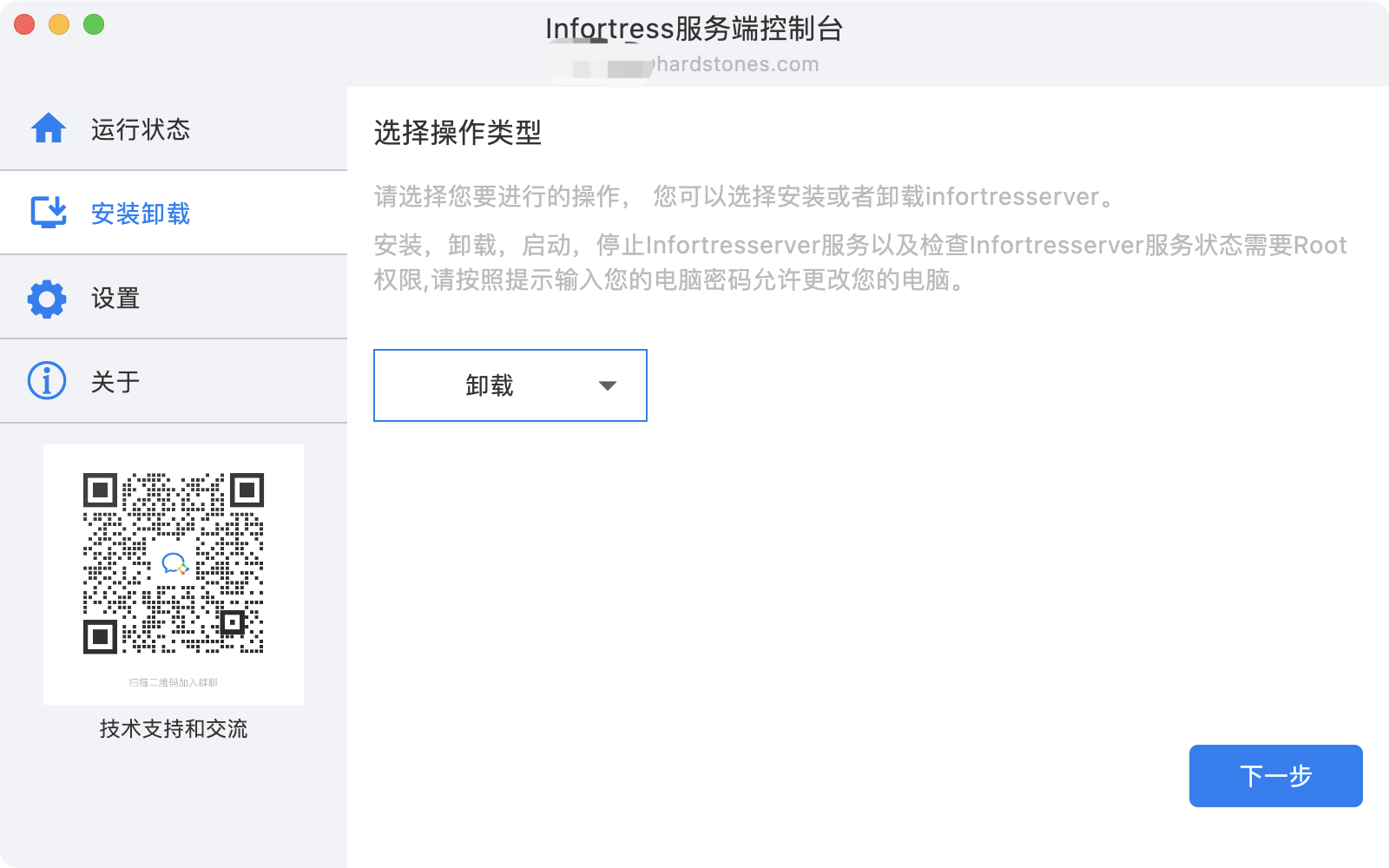Go to the 设置 page

click(174, 298)
